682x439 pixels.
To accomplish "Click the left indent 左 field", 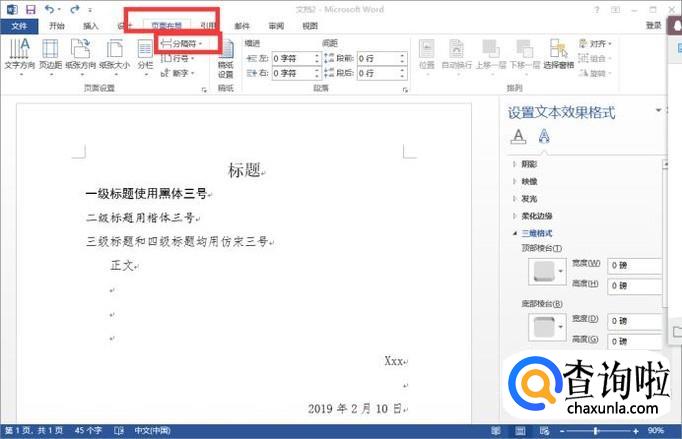I will (296, 58).
